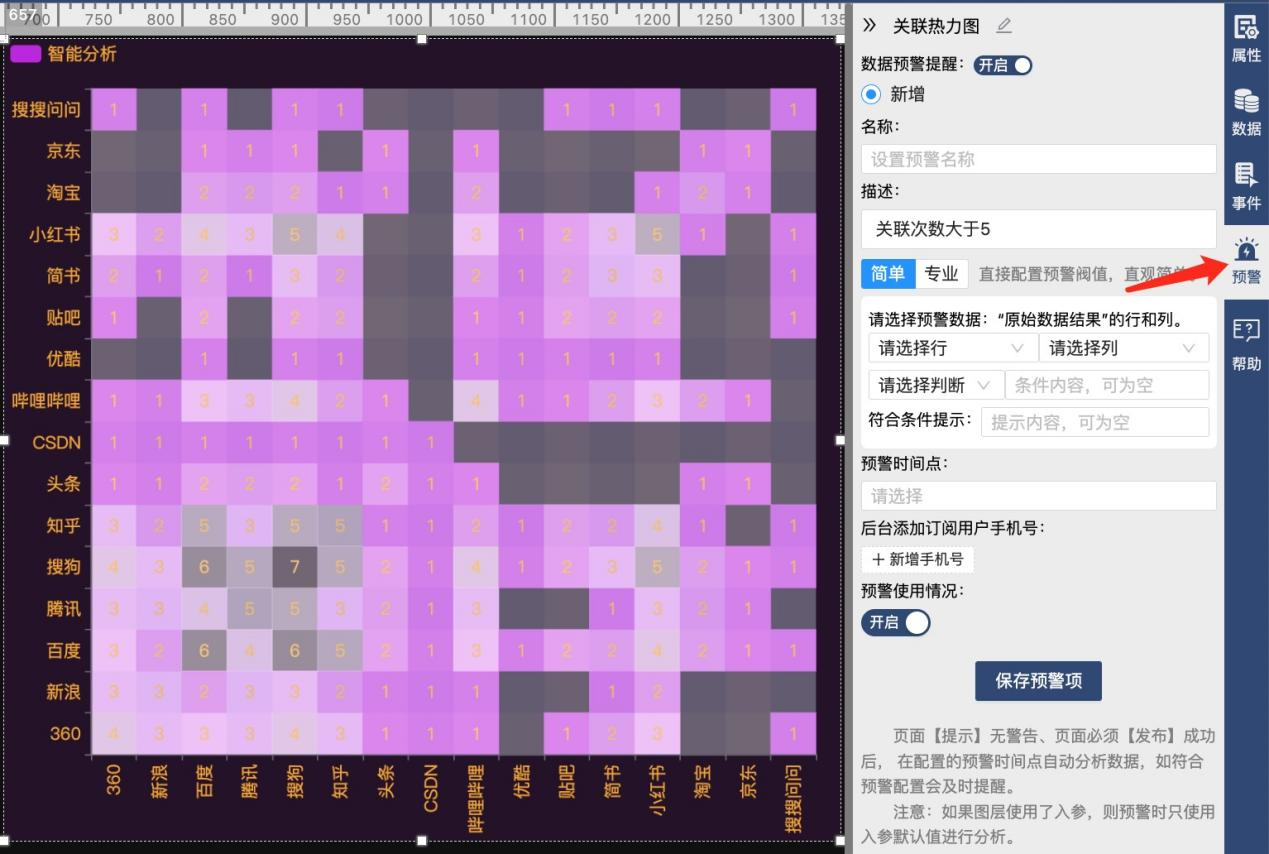Viewport: 1269px width, 854px height.
Task: Click the 条件内容 input field
Action: coord(1107,385)
